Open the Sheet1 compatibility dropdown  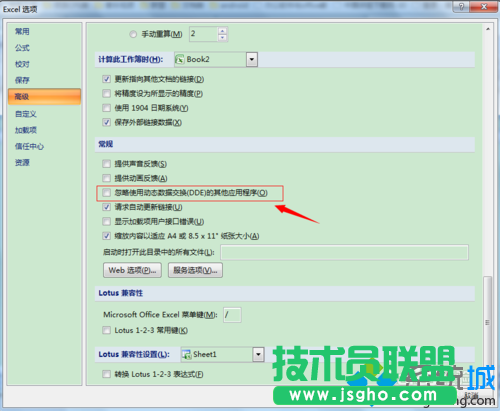[x=258, y=355]
